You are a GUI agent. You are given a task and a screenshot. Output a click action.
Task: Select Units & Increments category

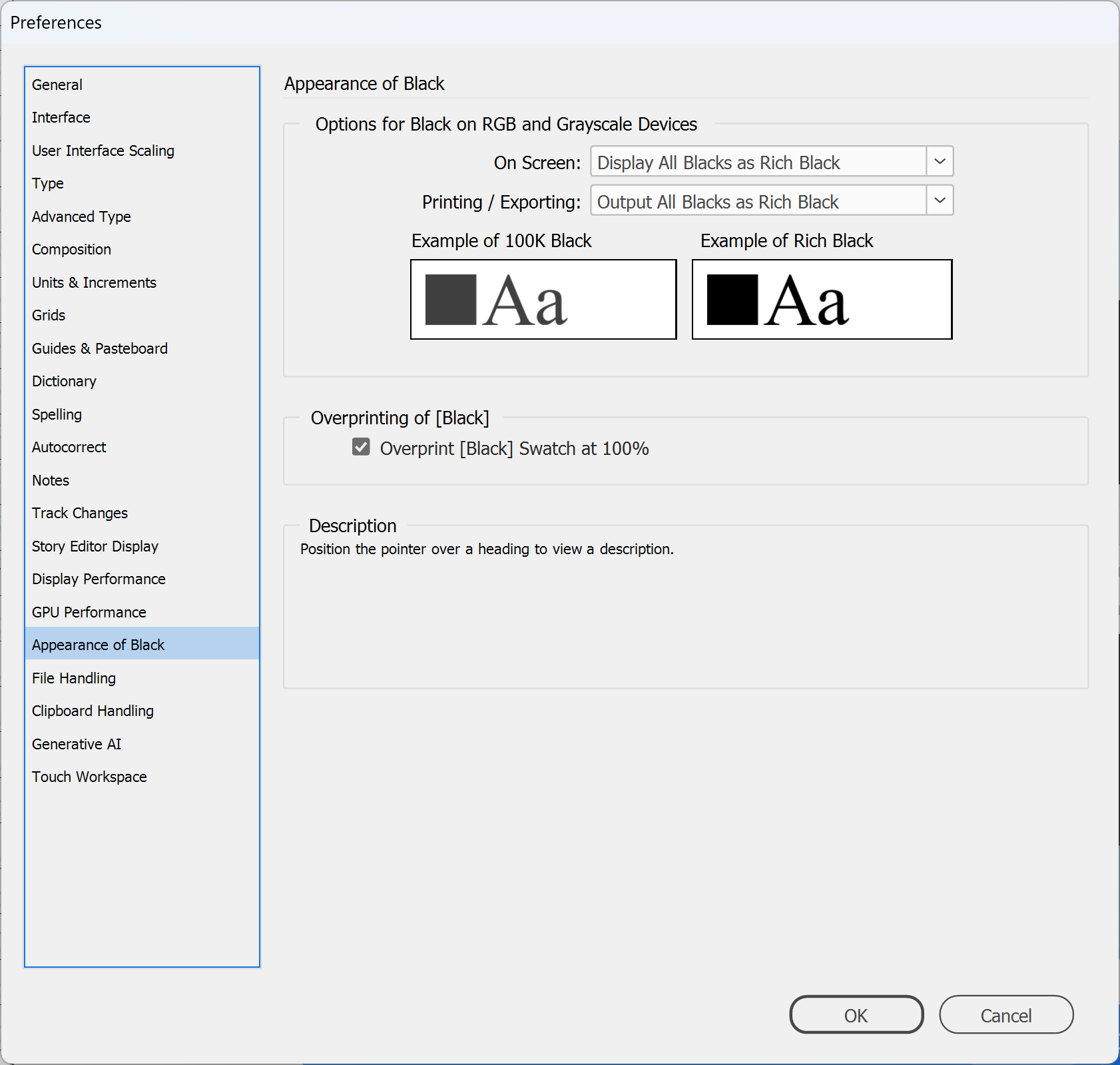[x=142, y=282]
